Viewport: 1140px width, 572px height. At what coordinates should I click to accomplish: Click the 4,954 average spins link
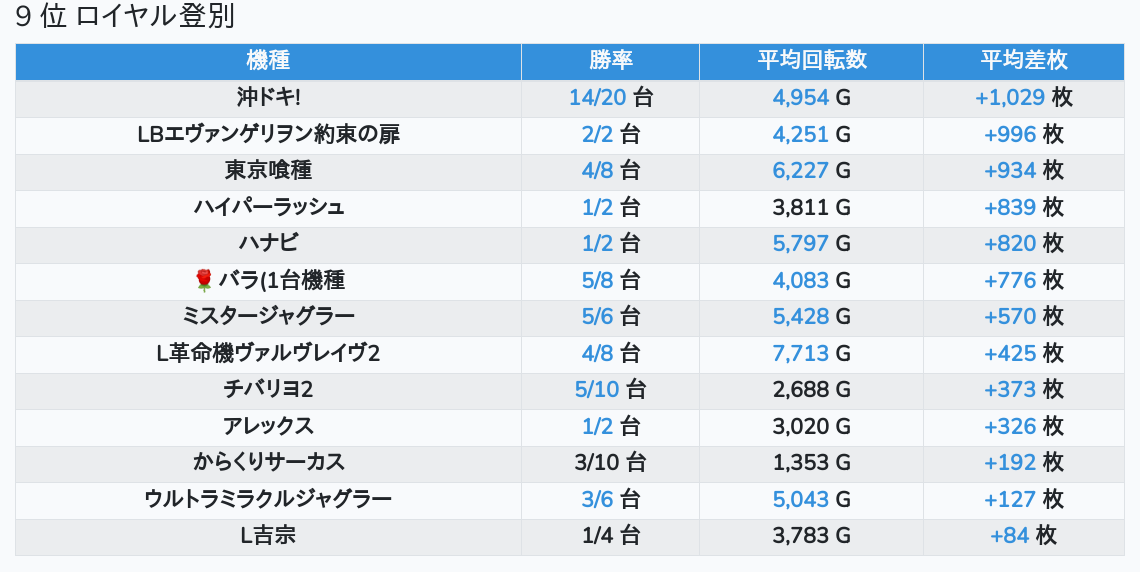pos(801,98)
